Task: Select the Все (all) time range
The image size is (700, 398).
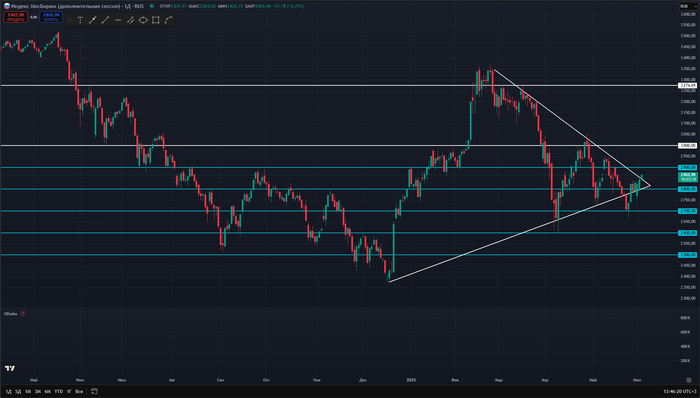Action: click(79, 391)
